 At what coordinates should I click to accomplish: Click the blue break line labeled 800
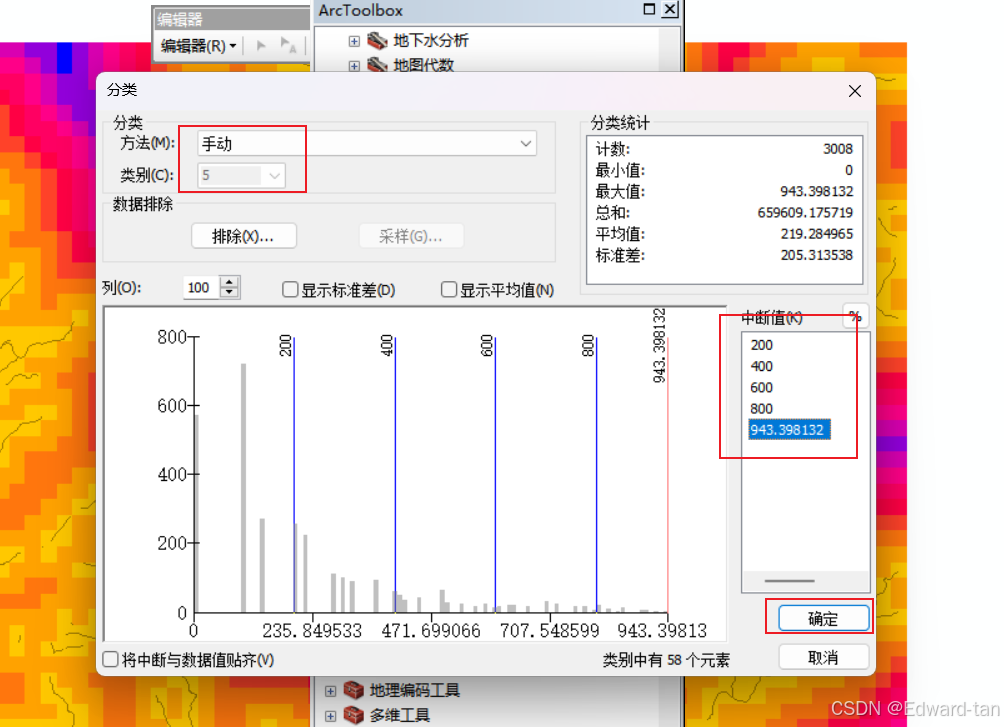click(597, 474)
